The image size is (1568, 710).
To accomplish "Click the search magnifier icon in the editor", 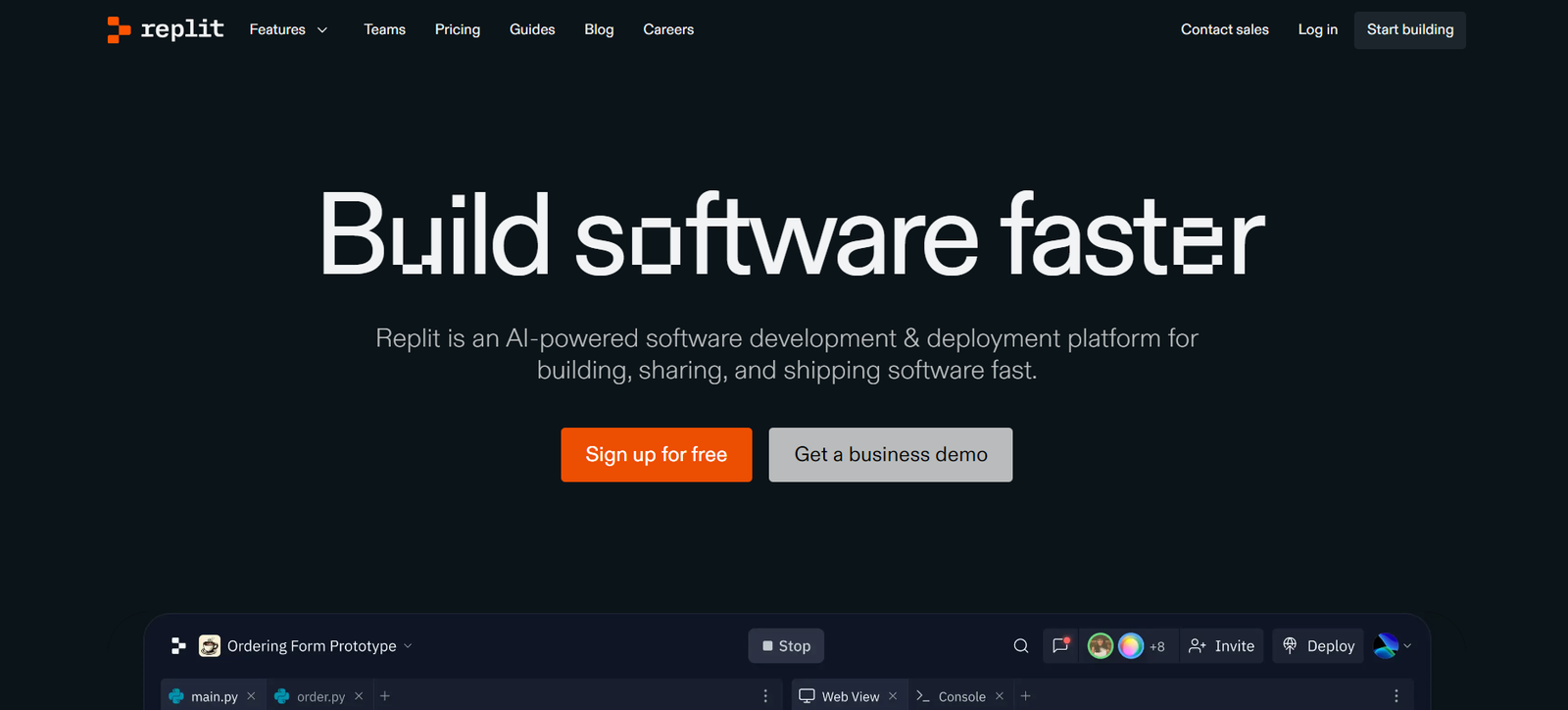I will click(1020, 645).
